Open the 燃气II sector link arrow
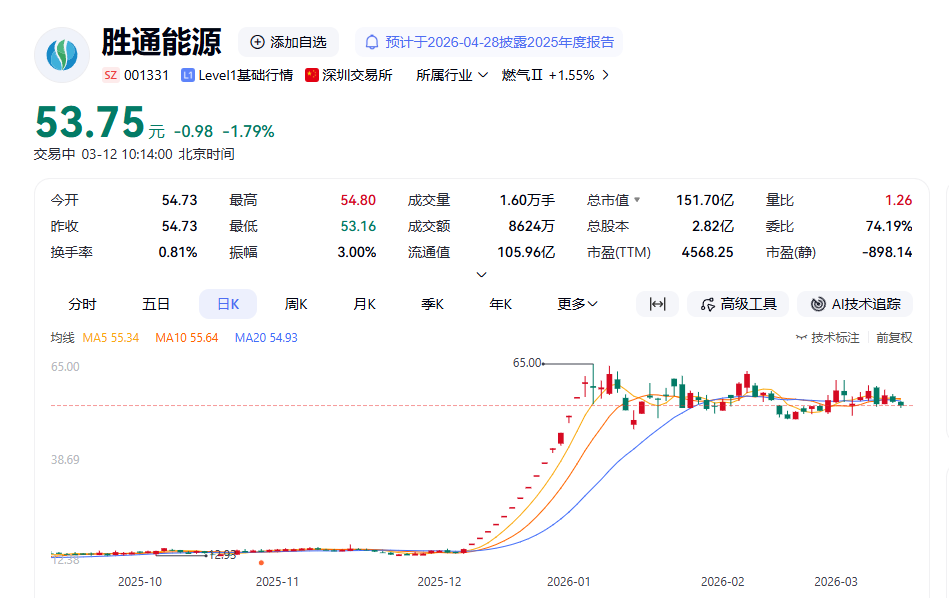 click(x=605, y=75)
